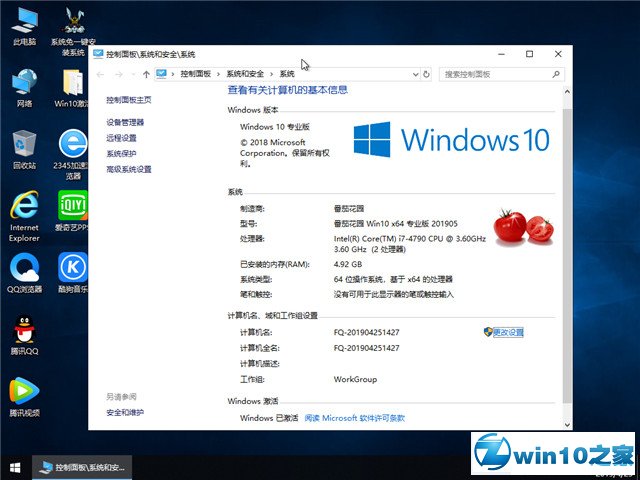
Task: Open 系统保护 link
Action: tap(121, 154)
